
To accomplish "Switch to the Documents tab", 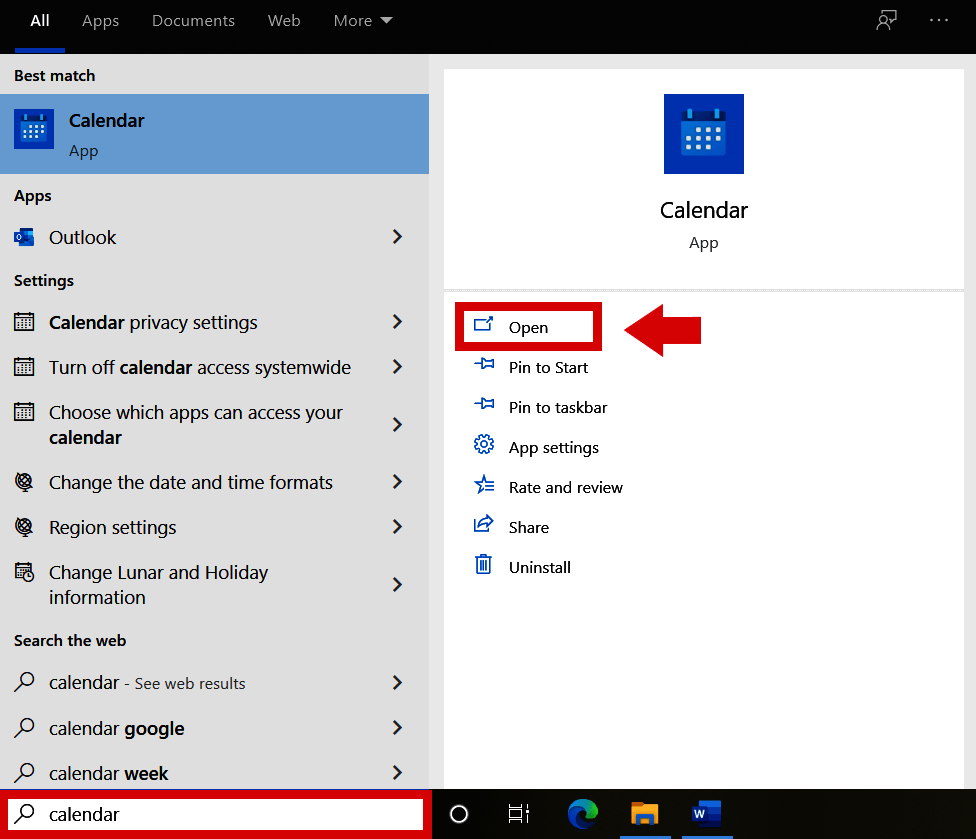I will pos(192,20).
